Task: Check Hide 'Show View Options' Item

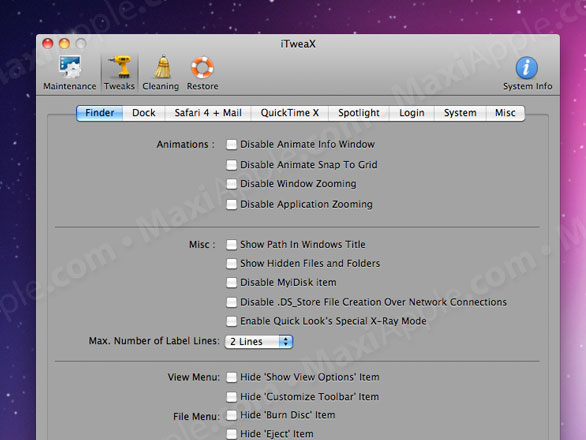Action: [x=231, y=378]
